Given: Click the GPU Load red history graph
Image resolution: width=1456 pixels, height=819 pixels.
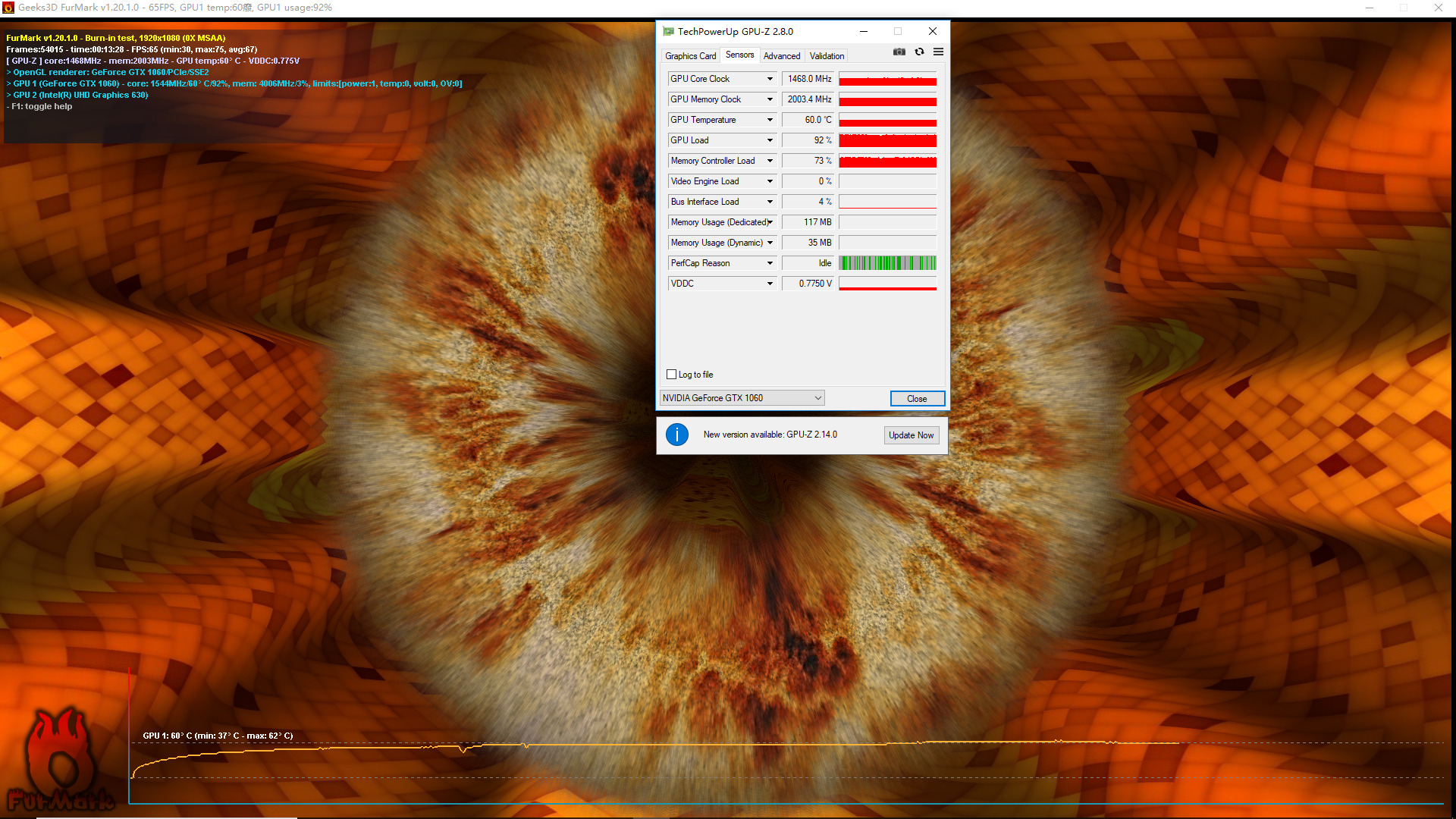Looking at the screenshot, I should 887,140.
